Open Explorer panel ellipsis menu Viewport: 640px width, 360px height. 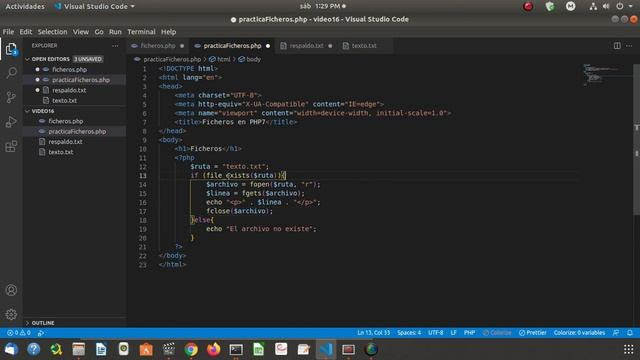point(115,46)
